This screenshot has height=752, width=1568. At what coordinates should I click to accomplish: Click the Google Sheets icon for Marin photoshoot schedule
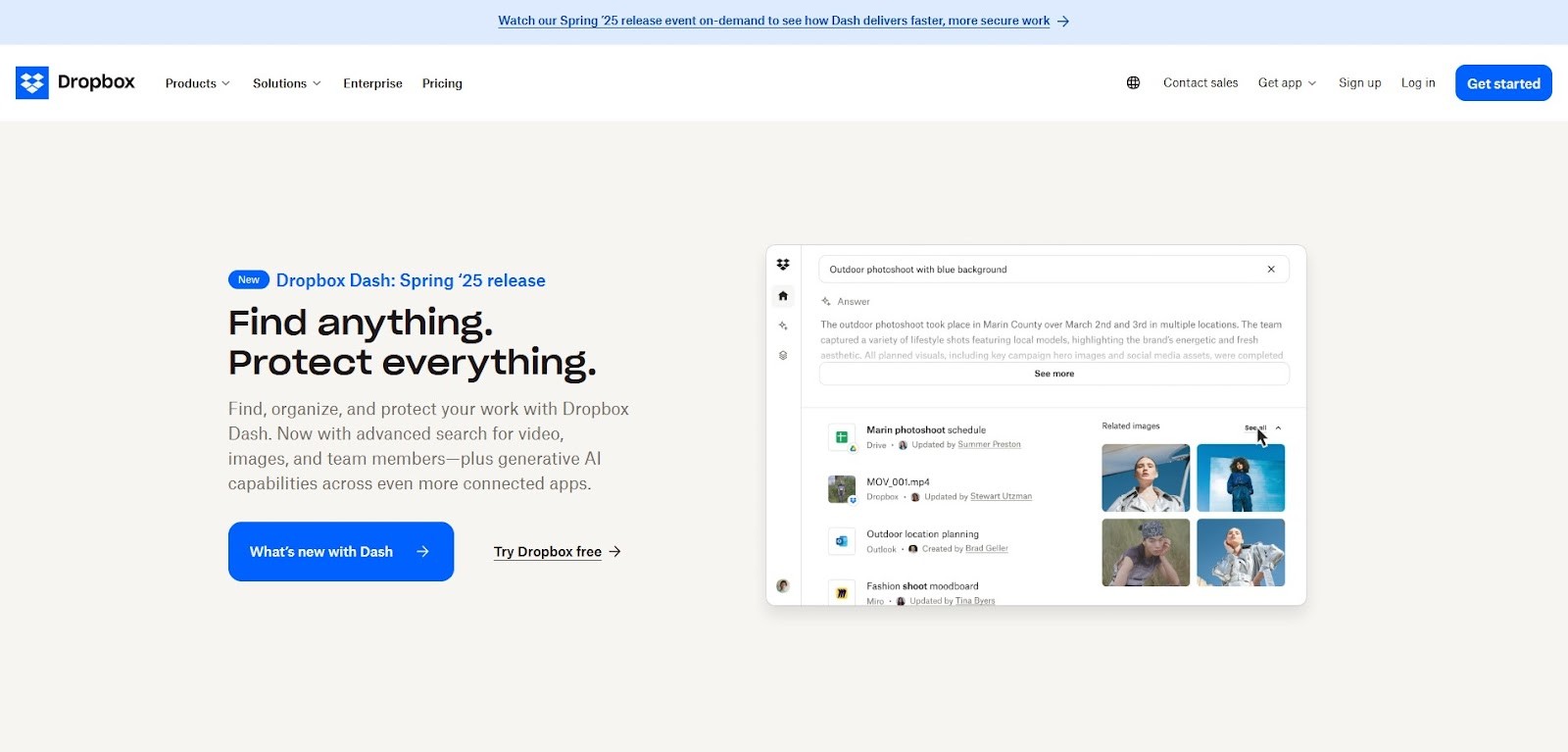pos(841,437)
